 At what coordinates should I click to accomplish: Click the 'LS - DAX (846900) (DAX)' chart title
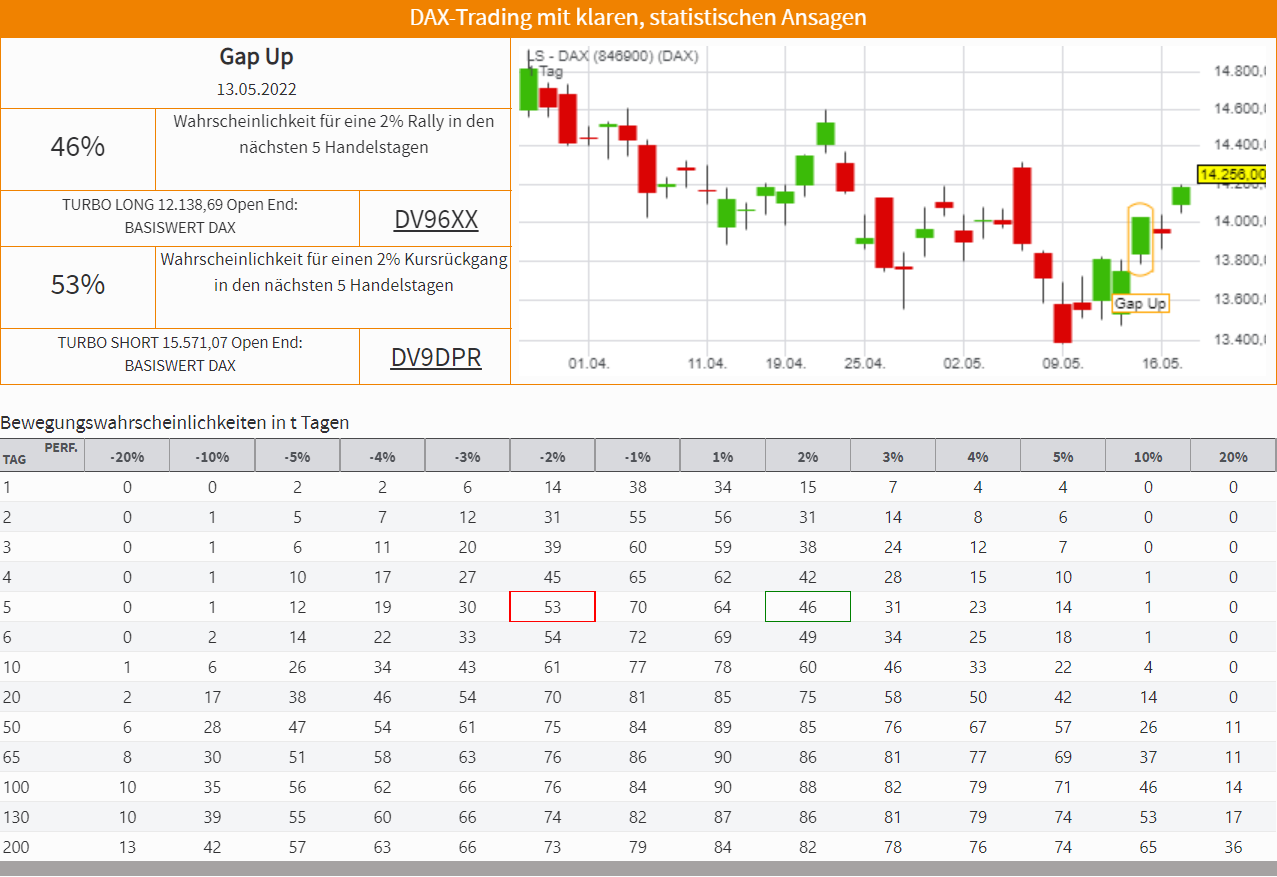tap(611, 56)
